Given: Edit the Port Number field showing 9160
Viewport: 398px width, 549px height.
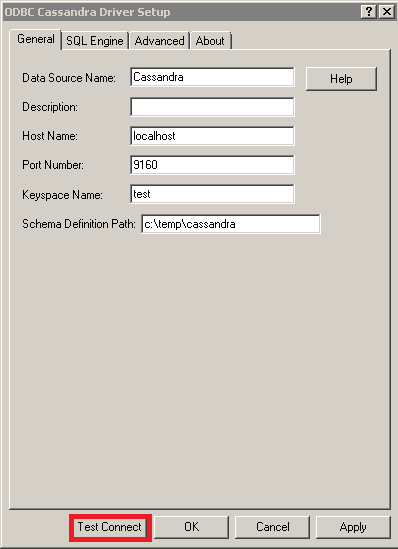Looking at the screenshot, I should [x=212, y=165].
